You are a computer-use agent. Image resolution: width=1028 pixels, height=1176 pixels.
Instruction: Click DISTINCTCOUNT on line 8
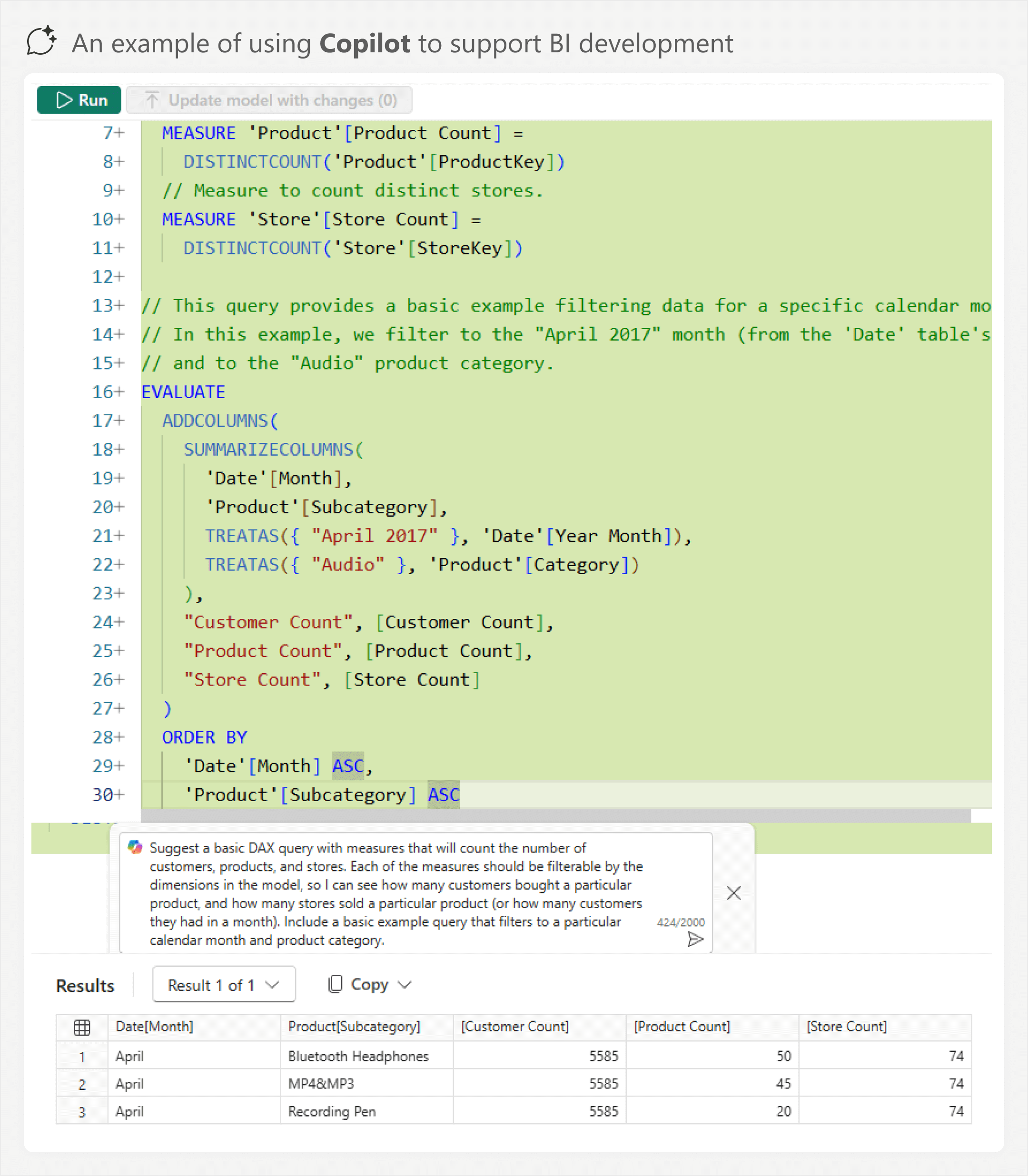(252, 162)
